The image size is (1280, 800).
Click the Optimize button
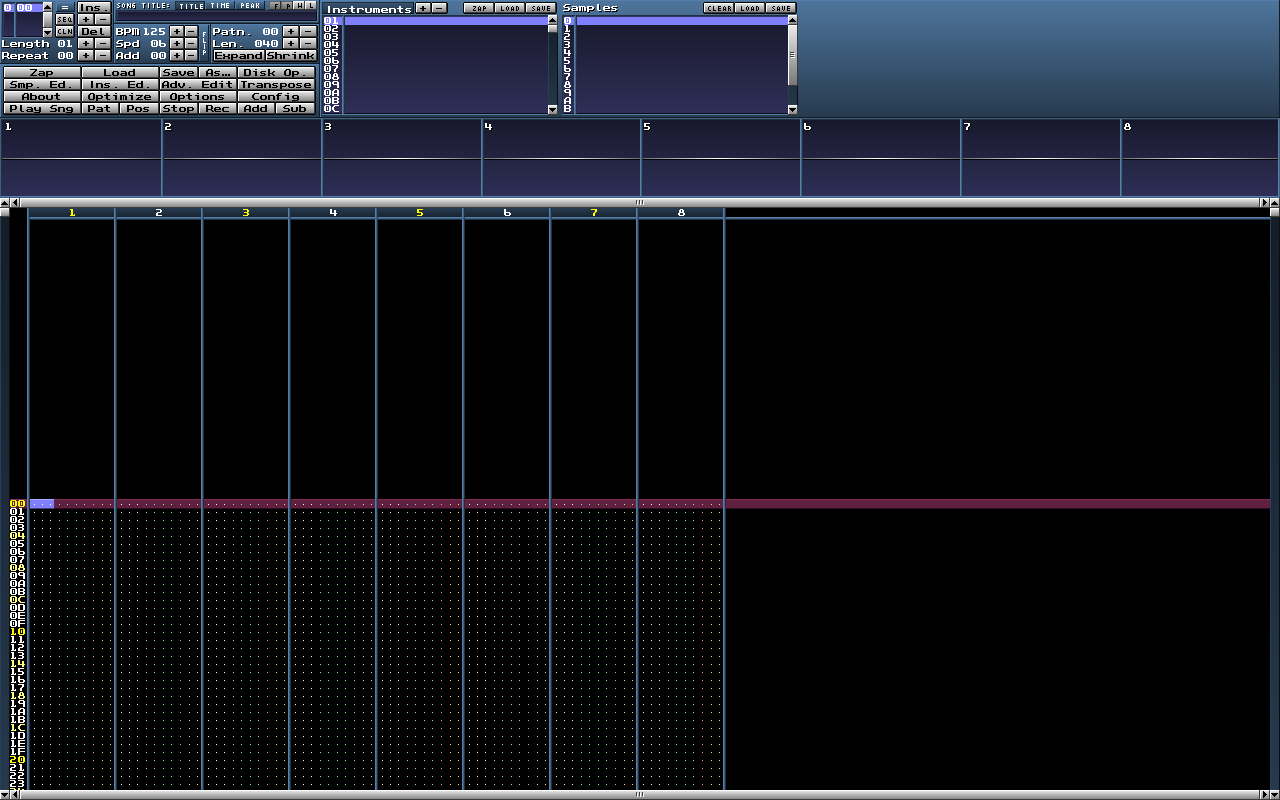pyautogui.click(x=120, y=97)
